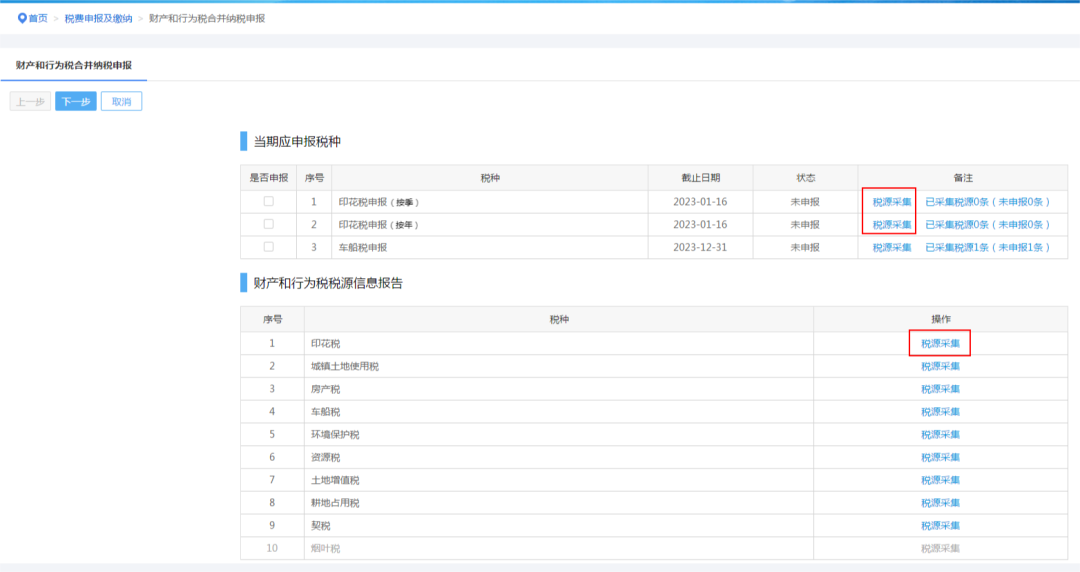Click the 下一步 button
Viewport: 1080px width, 572px height.
(76, 101)
